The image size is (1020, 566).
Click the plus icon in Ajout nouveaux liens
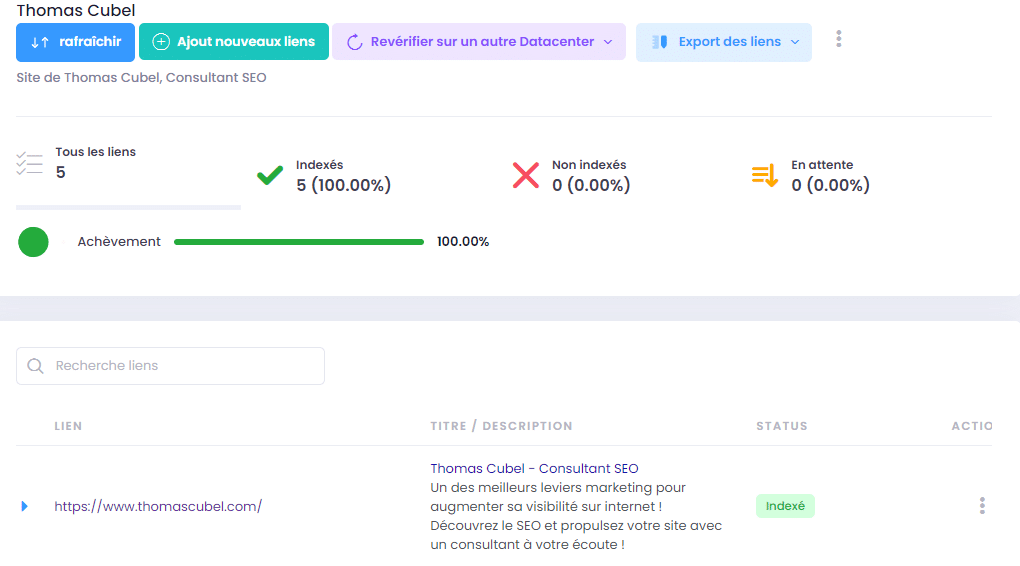point(161,42)
